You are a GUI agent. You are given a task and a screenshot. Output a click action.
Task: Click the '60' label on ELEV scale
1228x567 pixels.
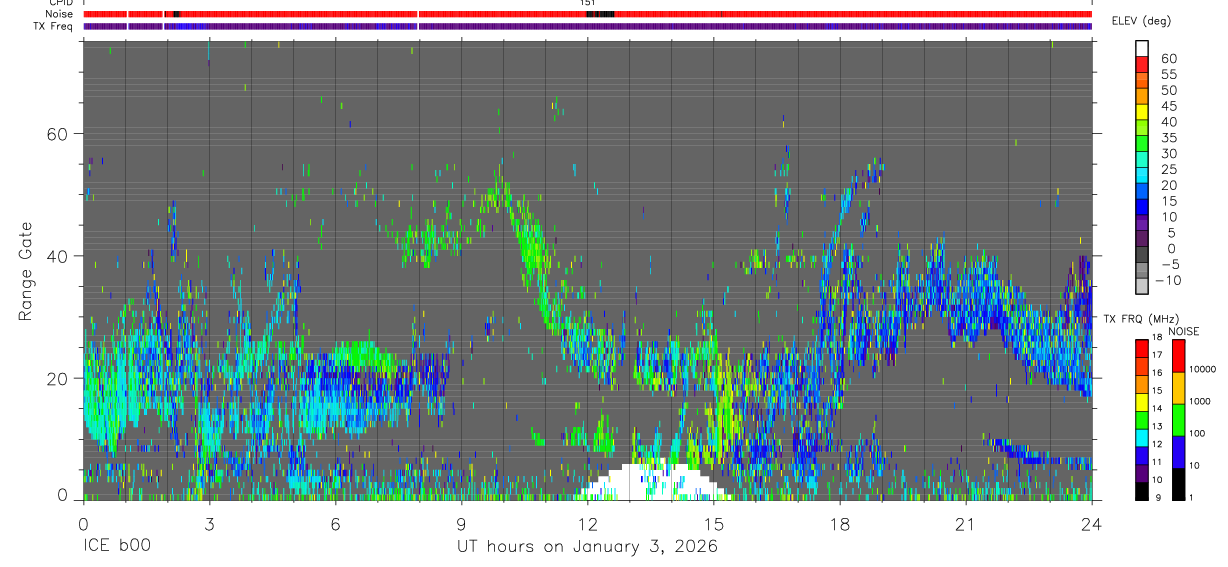(x=1168, y=58)
